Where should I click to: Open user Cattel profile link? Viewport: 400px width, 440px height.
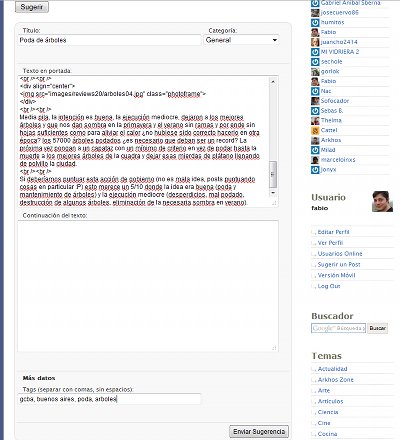329,130
